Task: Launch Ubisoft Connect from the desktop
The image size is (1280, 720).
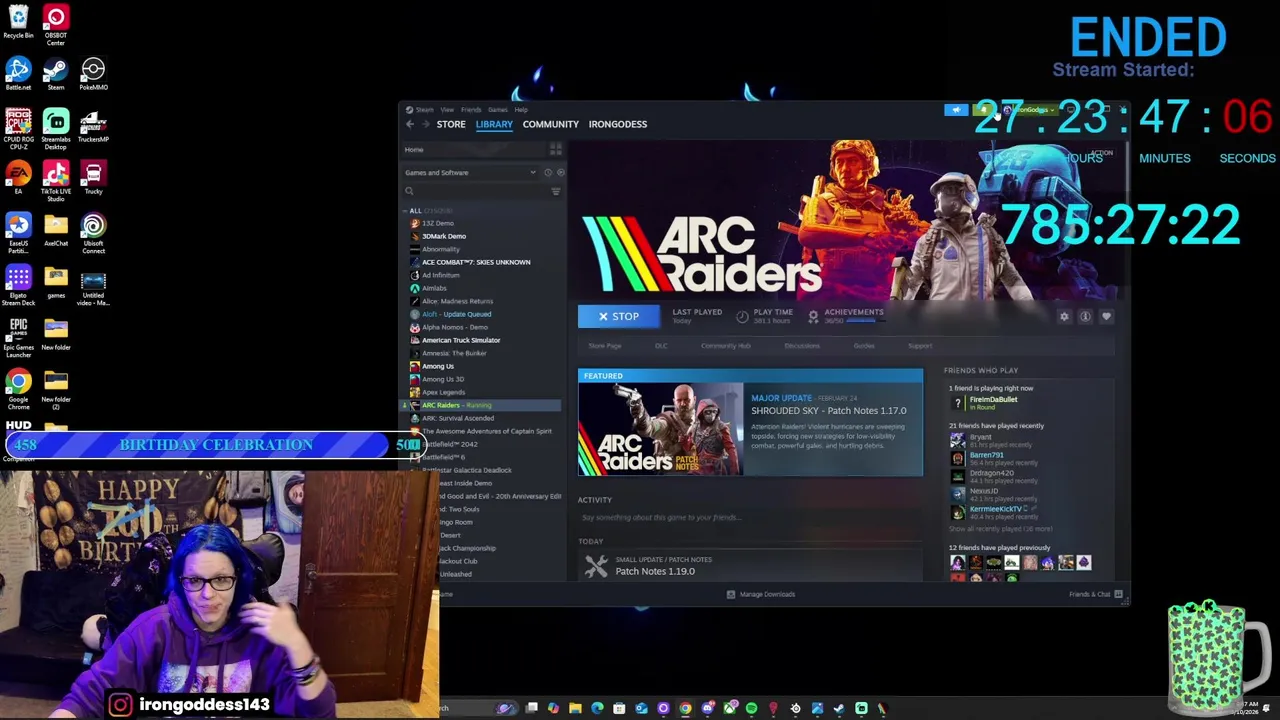Action: tap(93, 233)
